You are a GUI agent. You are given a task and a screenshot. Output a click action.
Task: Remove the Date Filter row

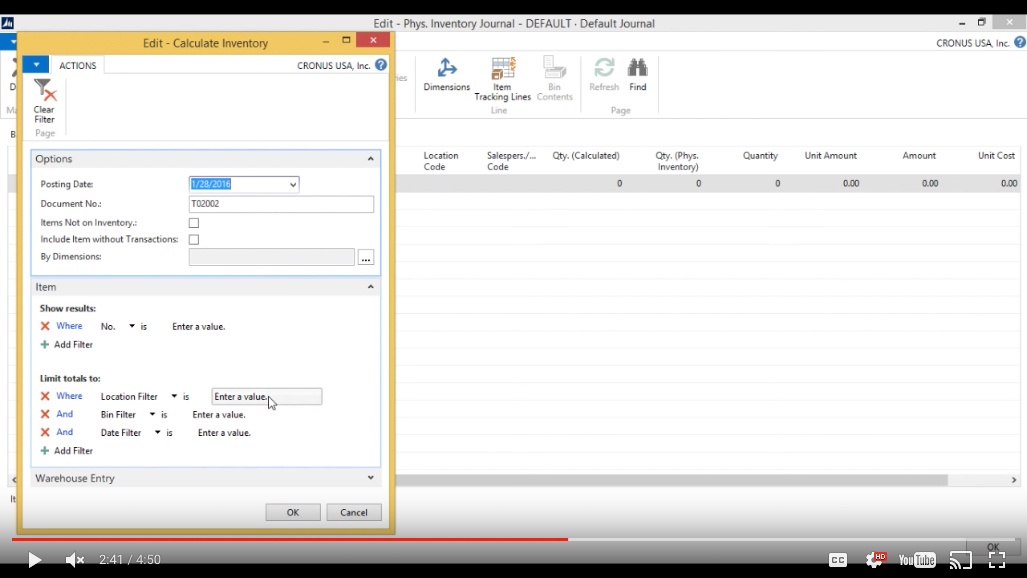tap(45, 433)
